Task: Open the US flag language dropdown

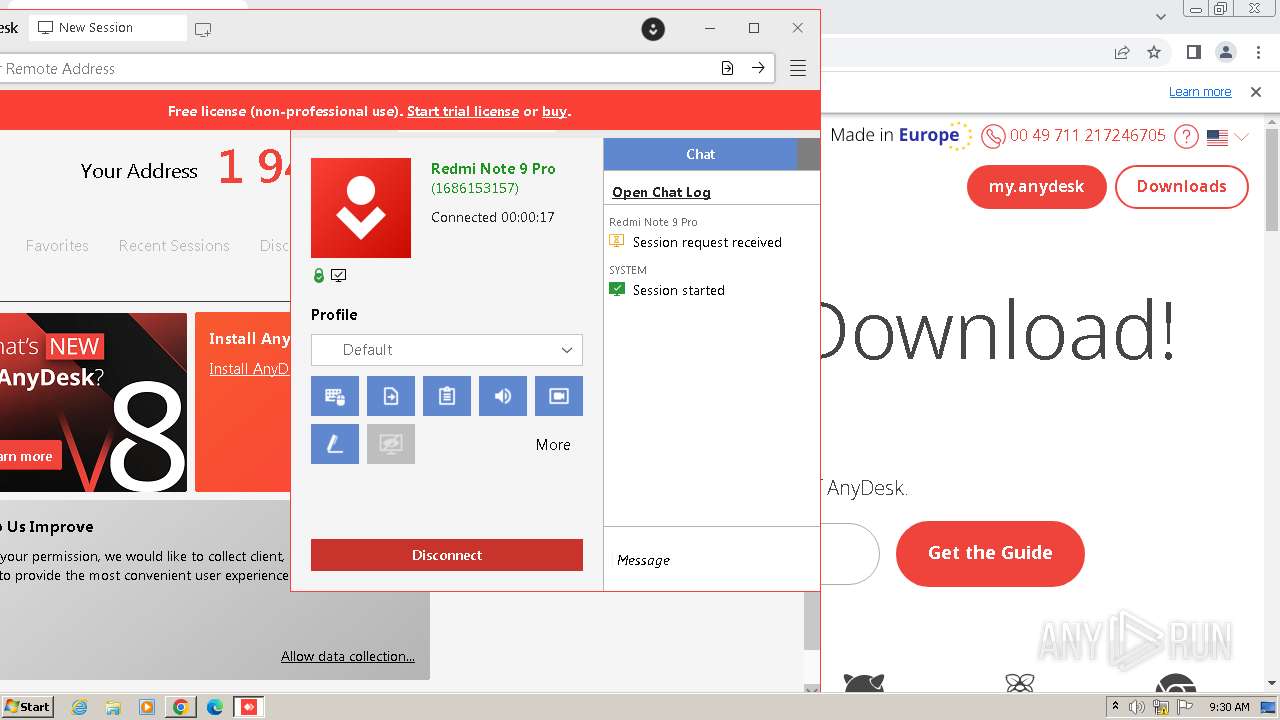Action: (x=1228, y=137)
